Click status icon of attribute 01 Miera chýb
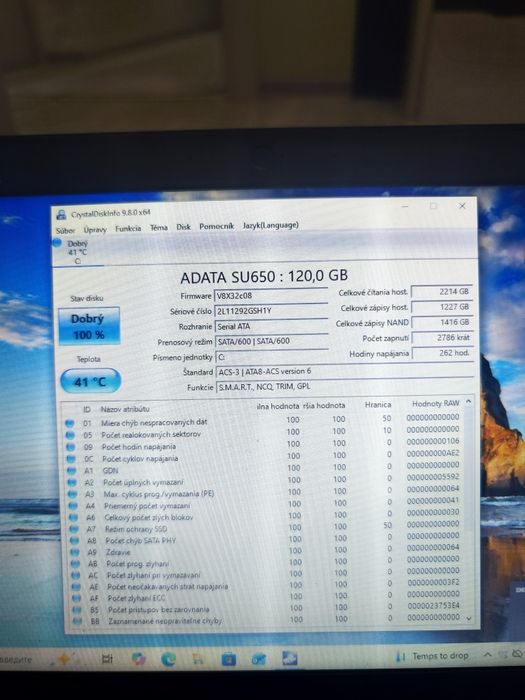The width and height of the screenshot is (525, 700). [69, 423]
